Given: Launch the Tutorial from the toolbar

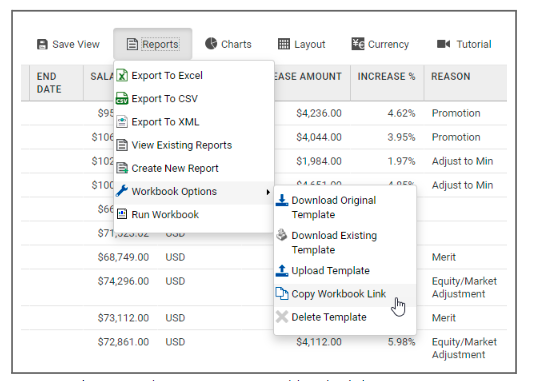Looking at the screenshot, I should (464, 44).
